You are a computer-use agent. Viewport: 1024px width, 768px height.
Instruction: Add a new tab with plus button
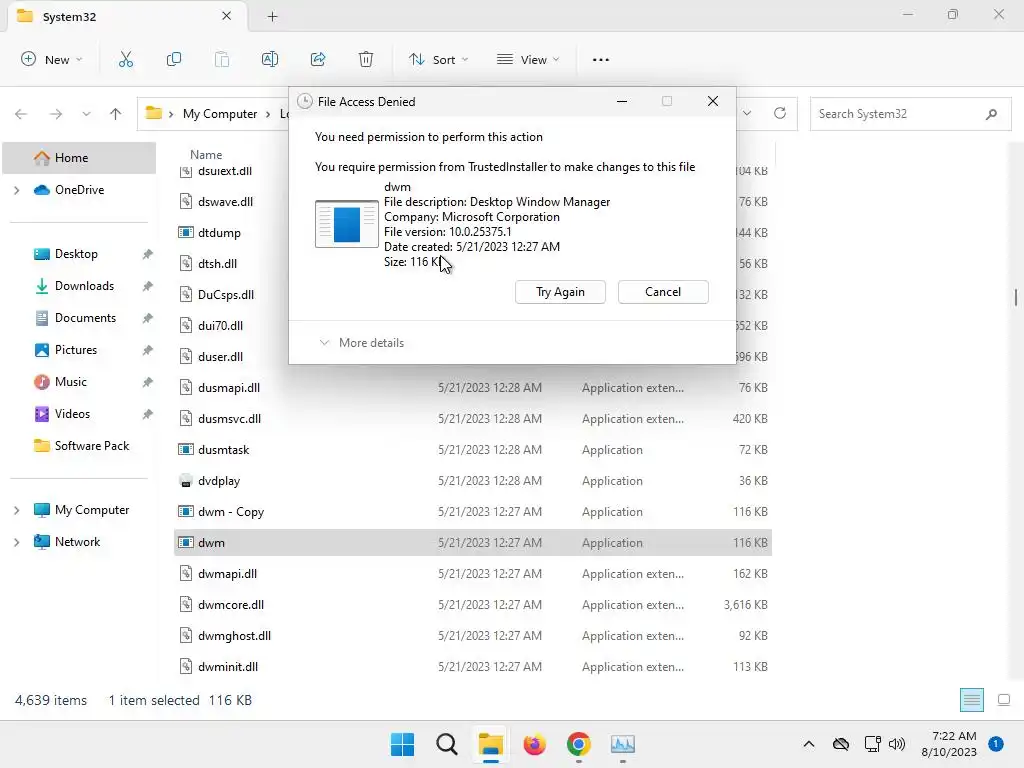[x=272, y=16]
